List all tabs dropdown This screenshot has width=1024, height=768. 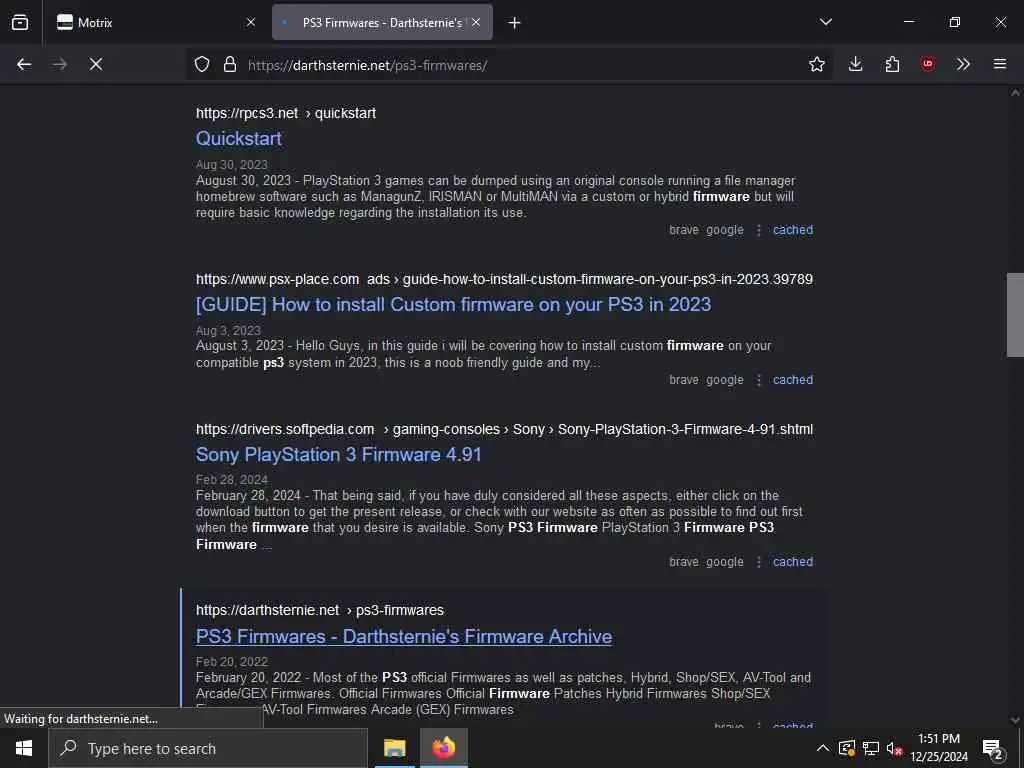[x=825, y=22]
